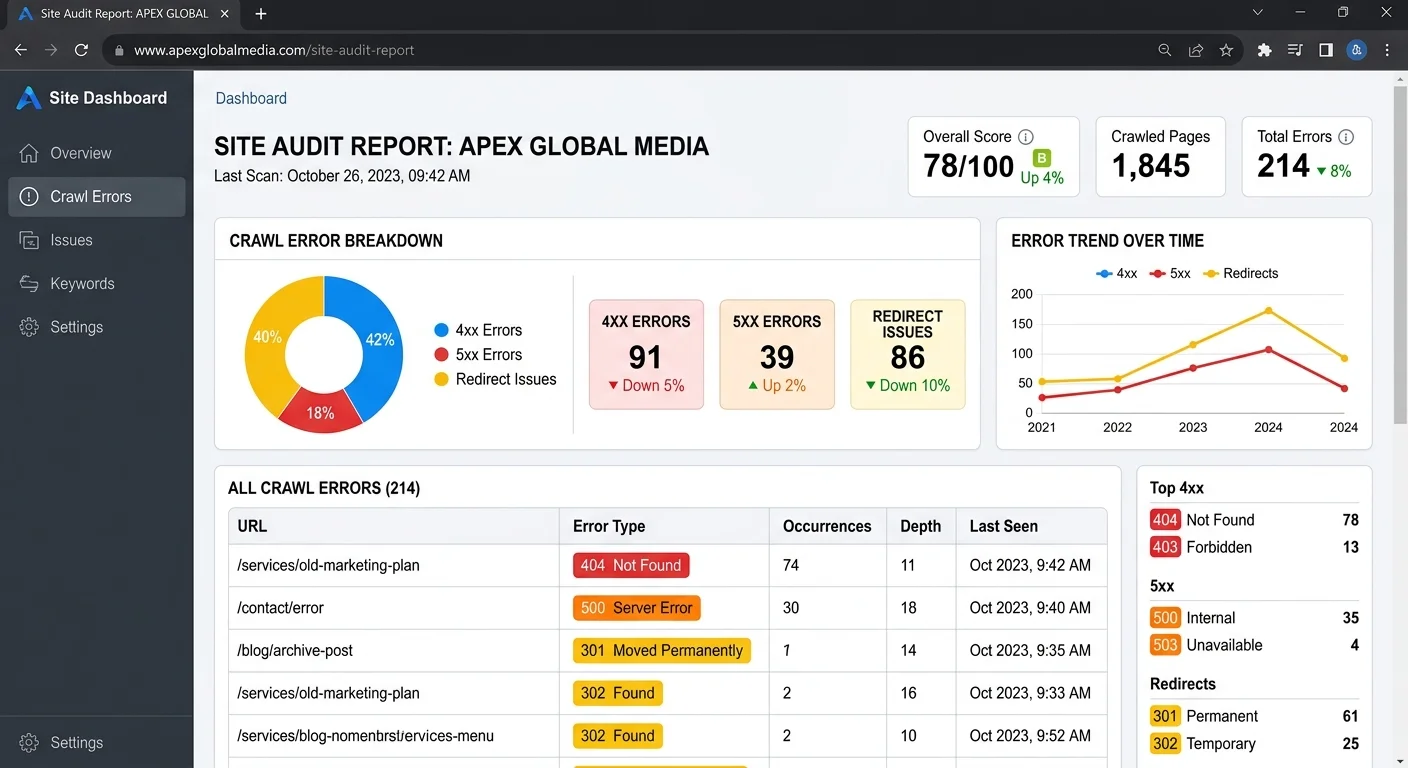Image resolution: width=1408 pixels, height=768 pixels.
Task: Click the 5XX ERRORS card
Action: pos(777,354)
